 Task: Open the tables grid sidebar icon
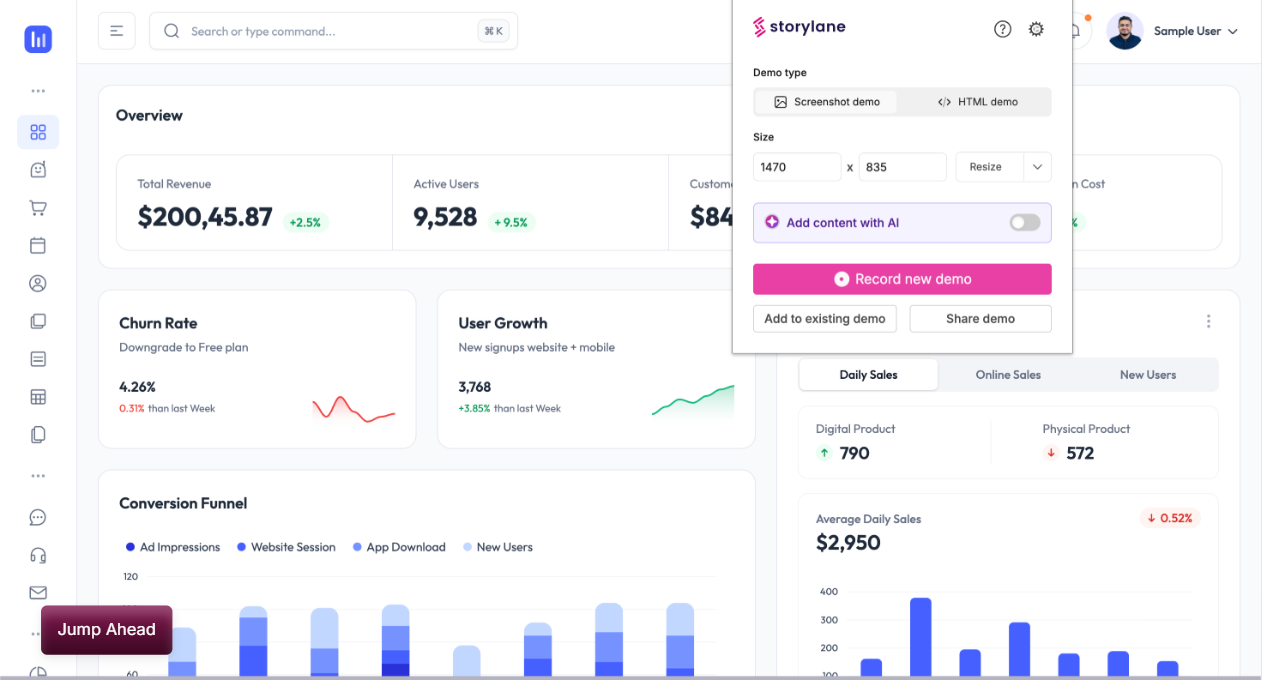click(x=38, y=397)
